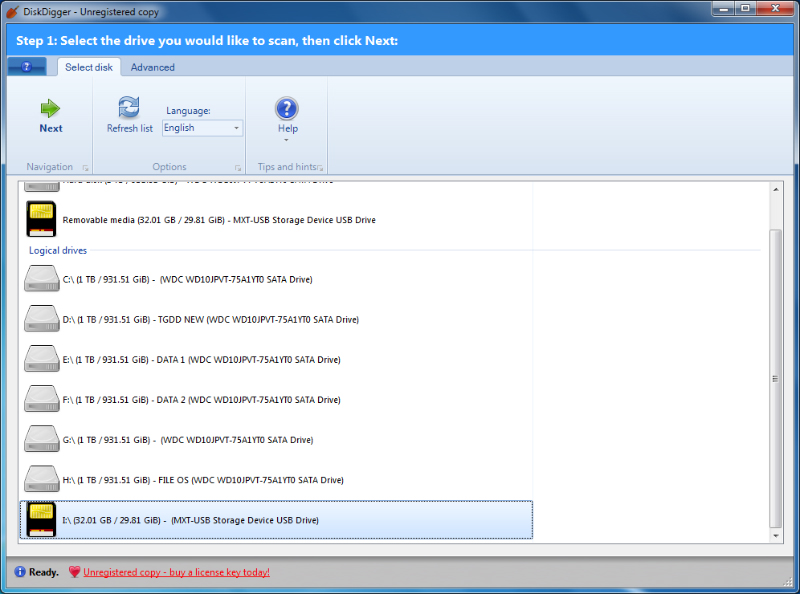Viewport: 800px width, 594px height.
Task: Click the I:\ memory card icon
Action: click(x=41, y=519)
